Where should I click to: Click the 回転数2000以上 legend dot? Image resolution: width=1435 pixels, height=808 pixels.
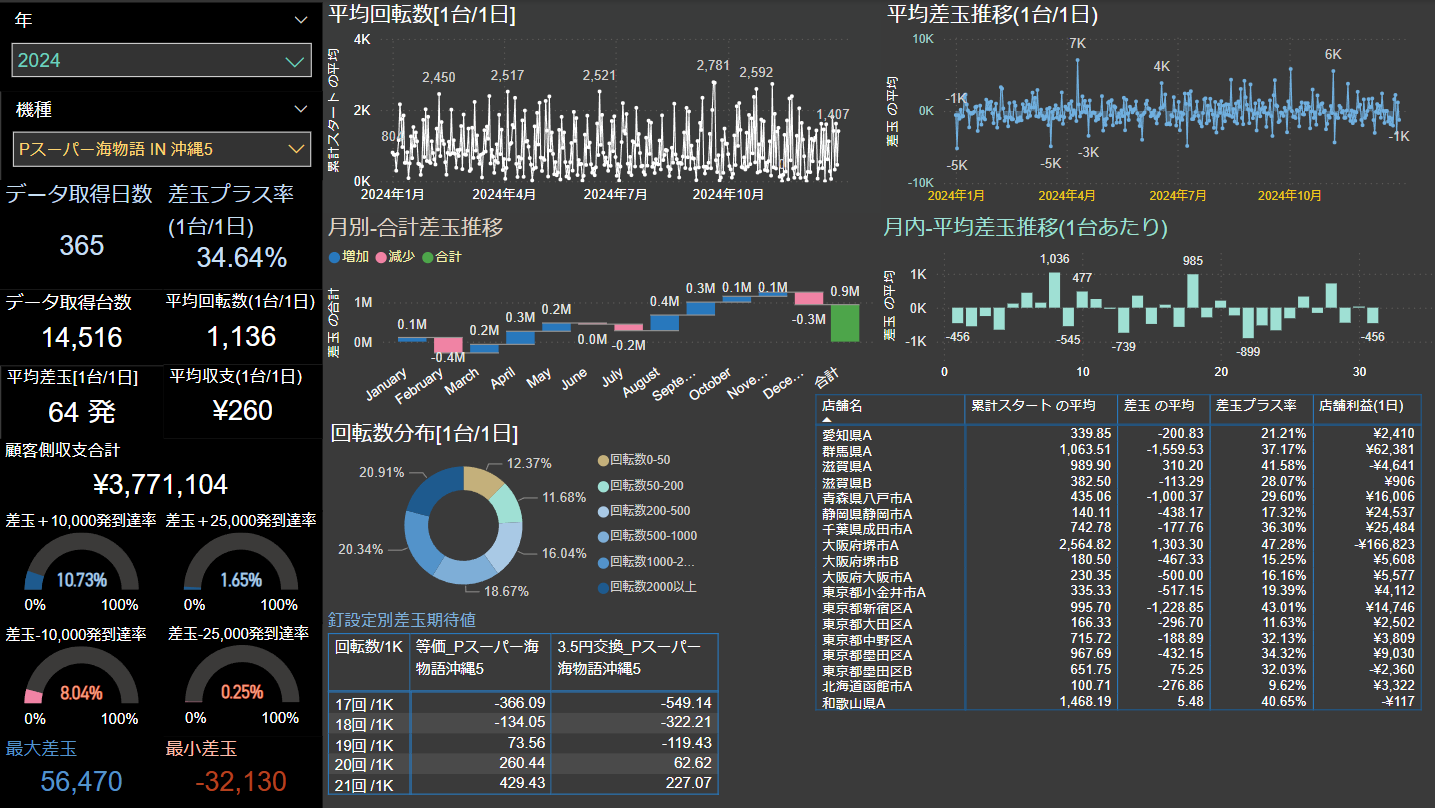pos(602,587)
